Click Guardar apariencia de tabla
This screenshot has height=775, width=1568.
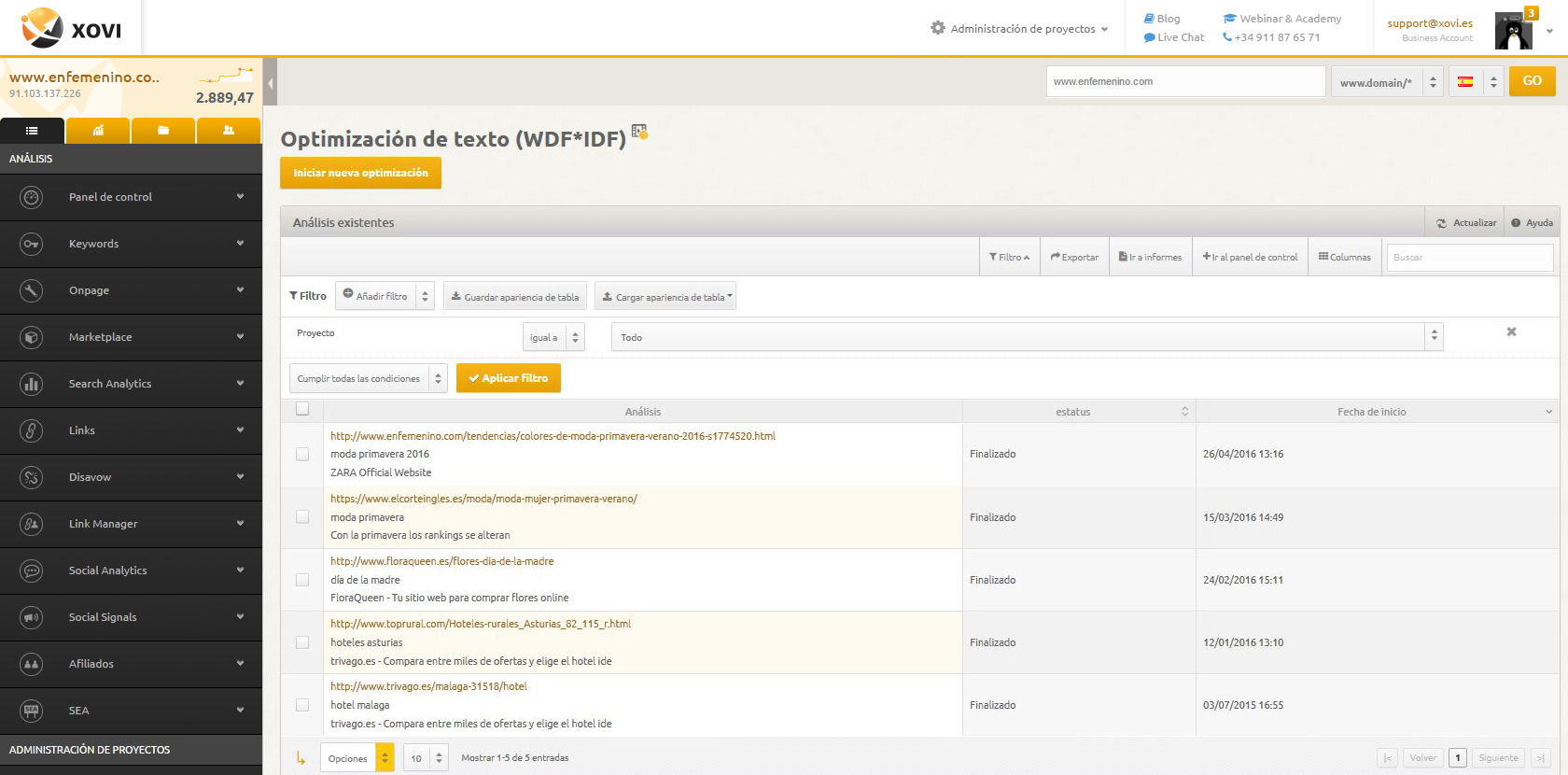[x=515, y=297]
